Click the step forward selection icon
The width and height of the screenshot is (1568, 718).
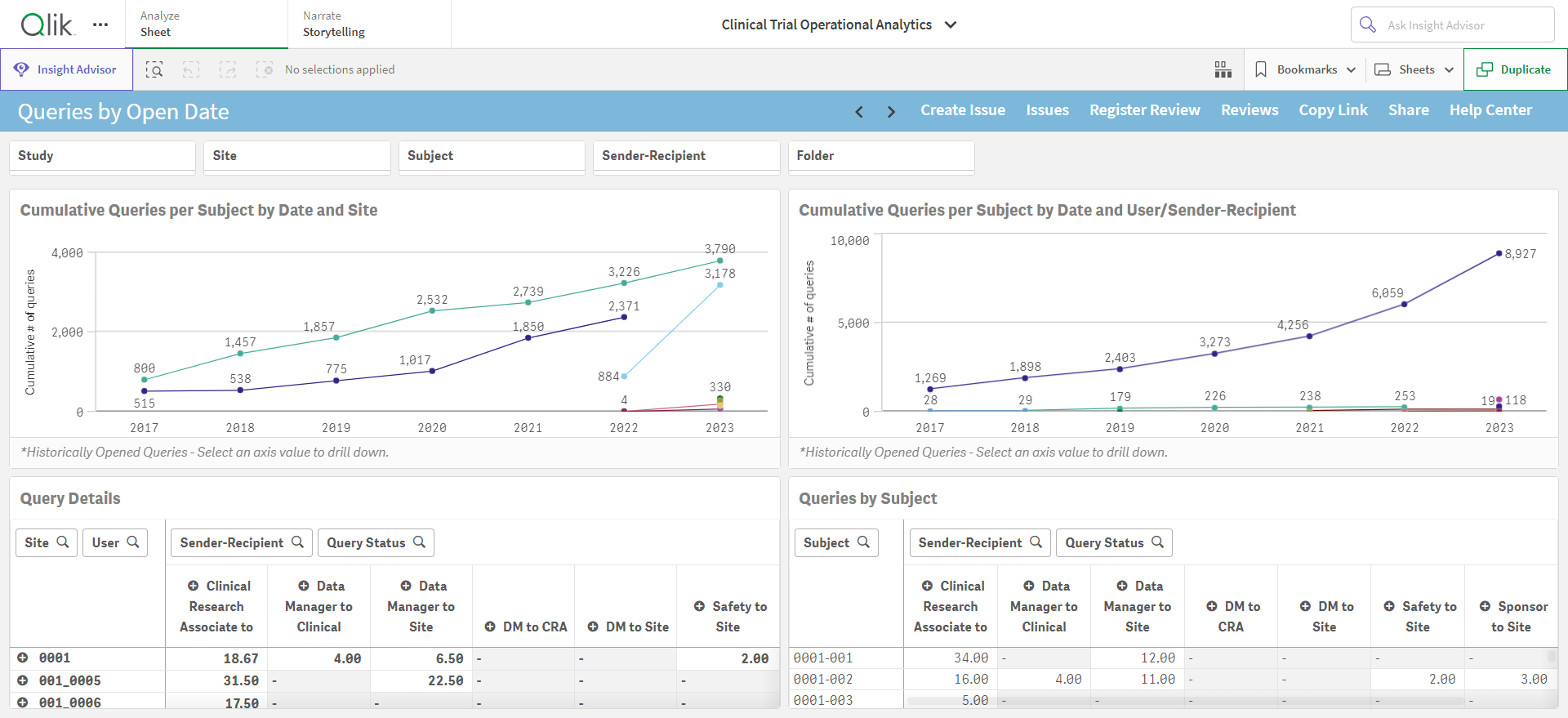tap(228, 69)
